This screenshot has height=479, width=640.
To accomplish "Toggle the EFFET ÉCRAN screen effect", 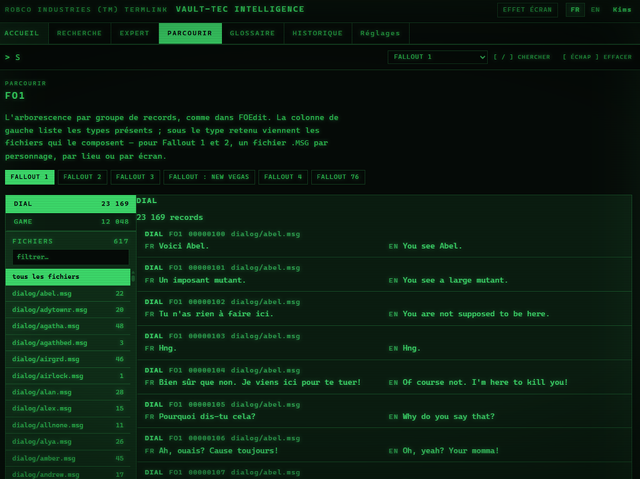I will pyautogui.click(x=527, y=10).
